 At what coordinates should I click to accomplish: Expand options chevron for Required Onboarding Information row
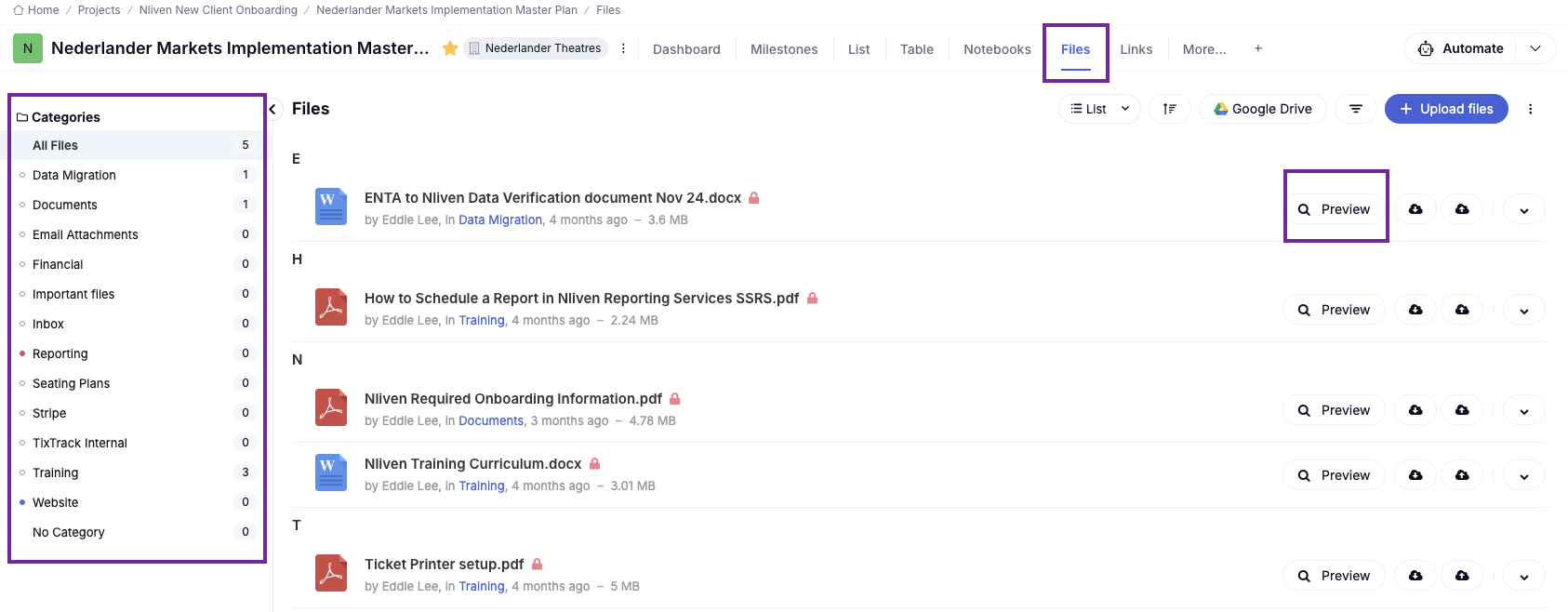click(x=1524, y=411)
